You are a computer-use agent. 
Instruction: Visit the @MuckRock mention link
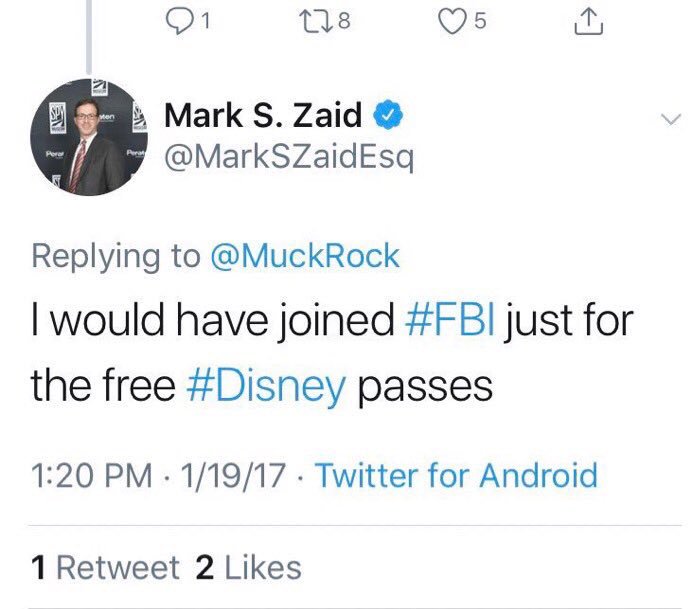[305, 255]
